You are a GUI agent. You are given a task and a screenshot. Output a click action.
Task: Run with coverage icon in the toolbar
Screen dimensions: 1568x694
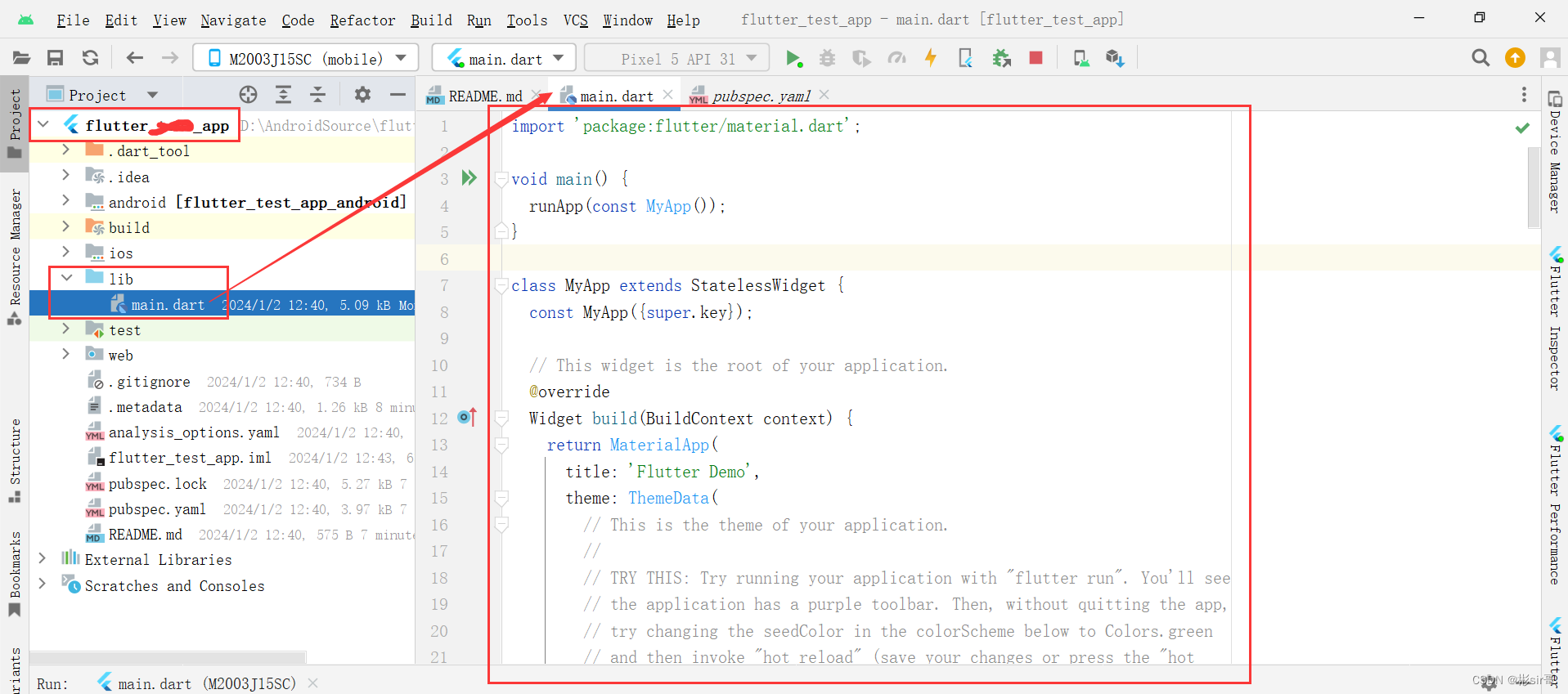click(x=861, y=58)
